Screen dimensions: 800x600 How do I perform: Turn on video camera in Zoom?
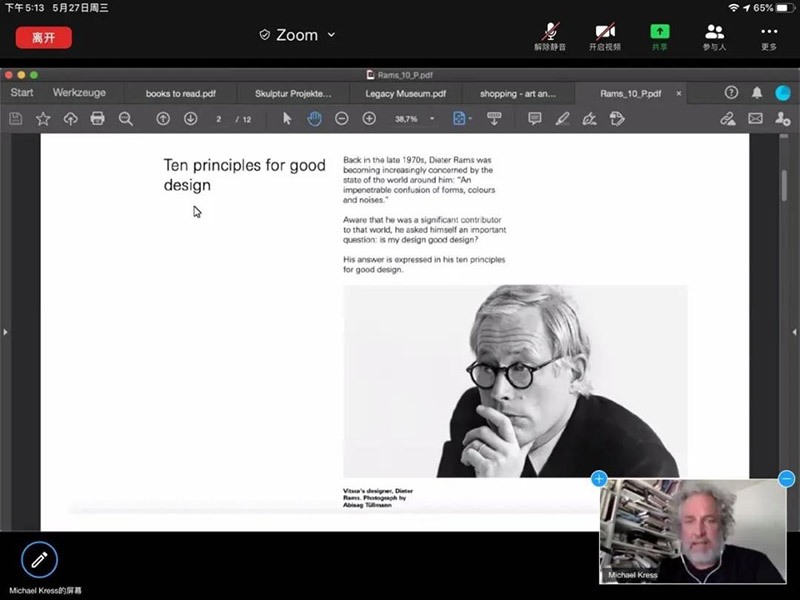click(604, 35)
